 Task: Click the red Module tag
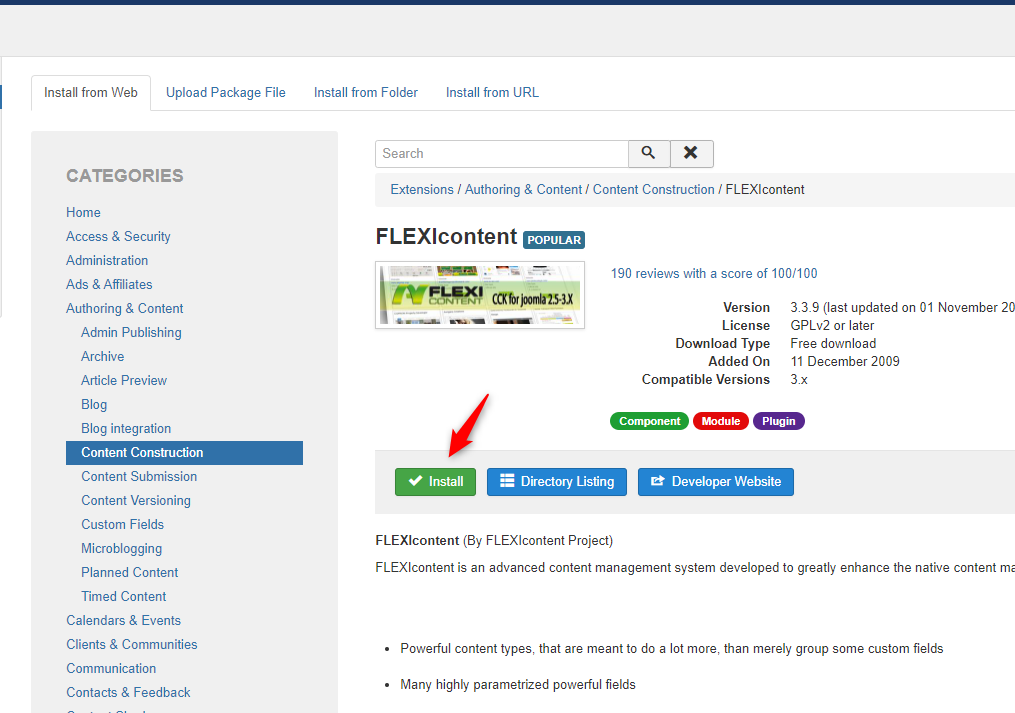tap(720, 421)
